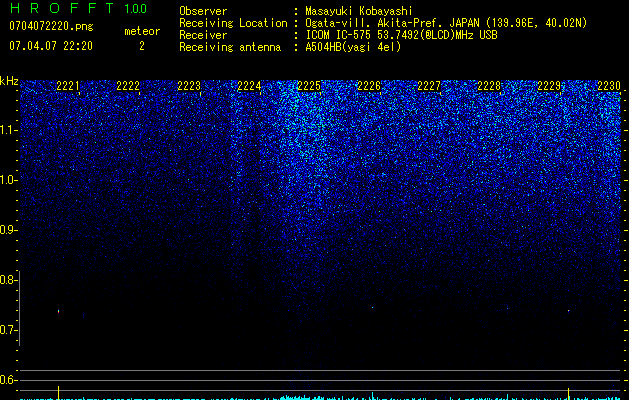Screen dimensions: 629x400
Task: Click the 2229 time marker
Action: 549,86
